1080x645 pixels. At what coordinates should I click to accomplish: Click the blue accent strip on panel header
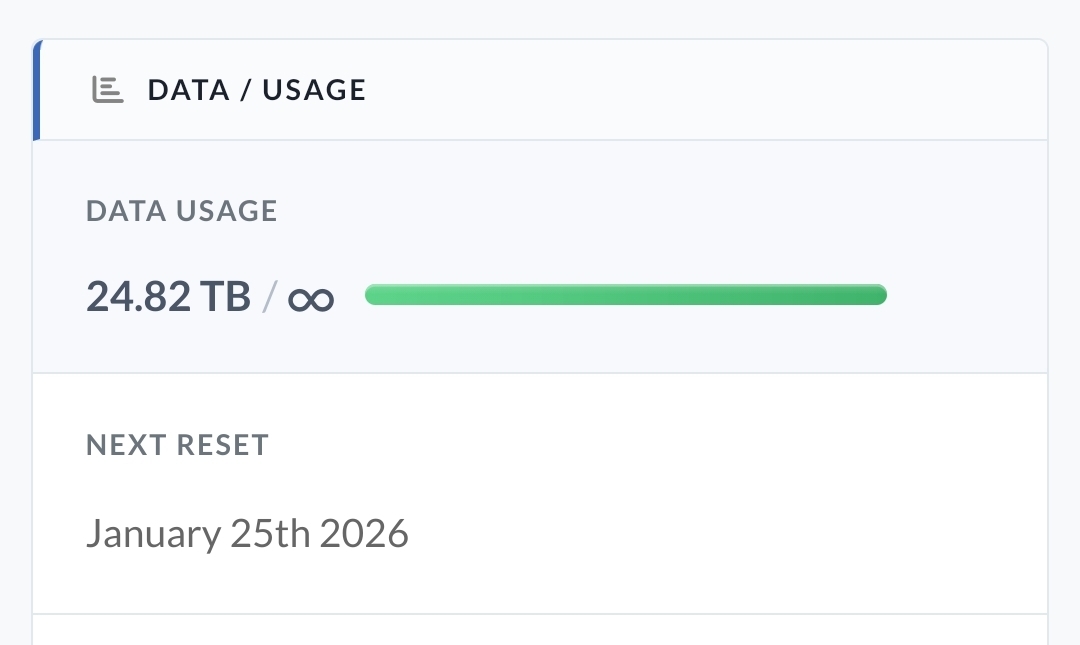pyautogui.click(x=36, y=90)
